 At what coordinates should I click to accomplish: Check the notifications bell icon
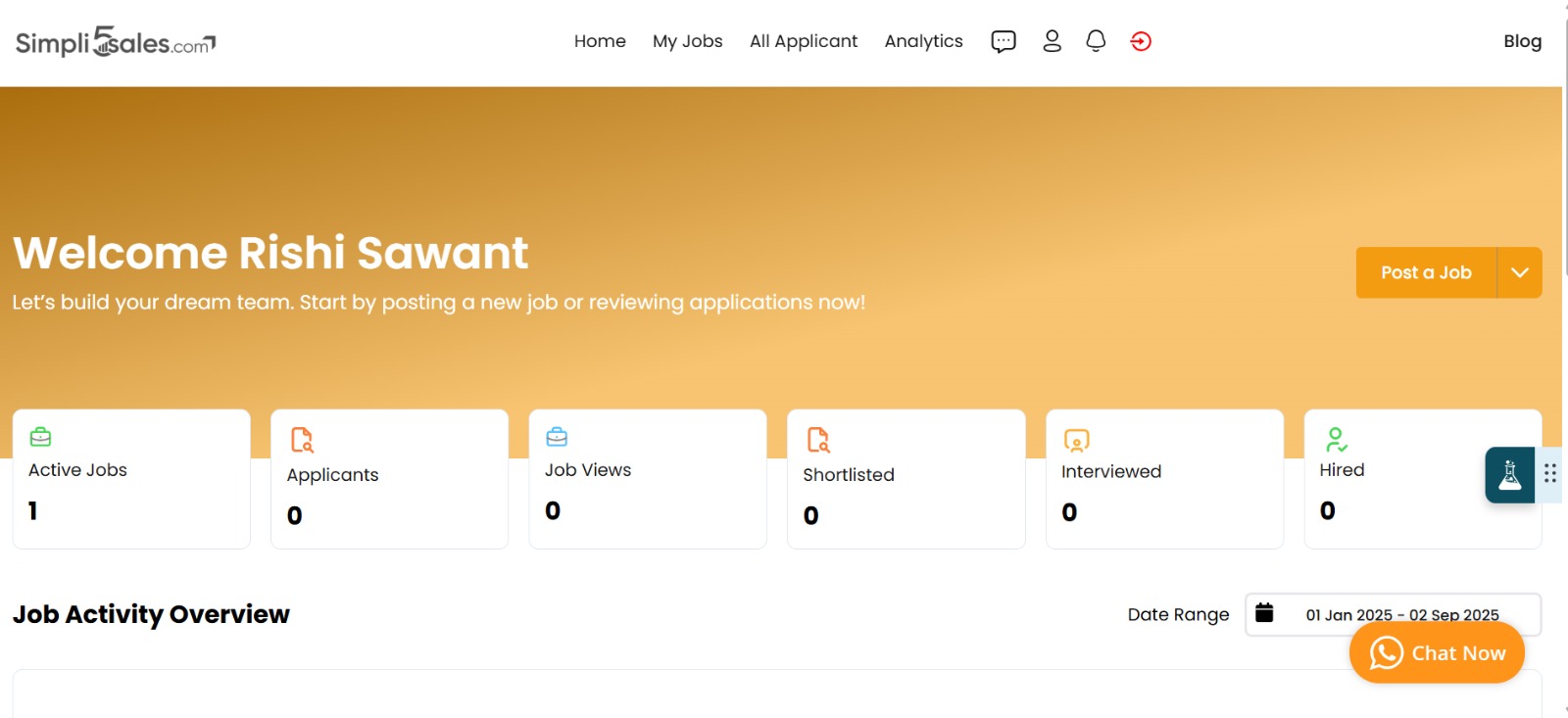coord(1096,41)
